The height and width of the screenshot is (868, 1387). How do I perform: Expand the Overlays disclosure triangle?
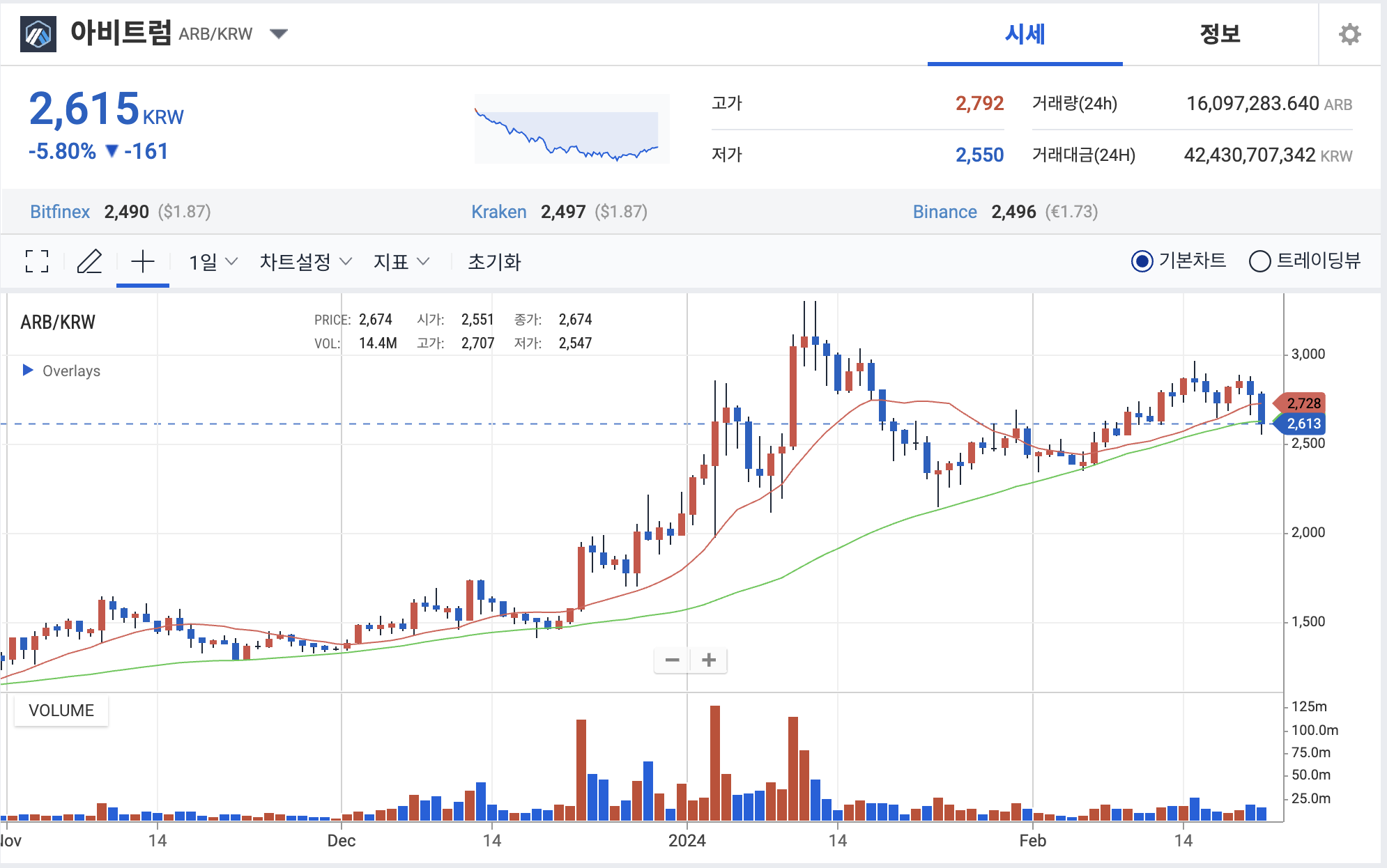coord(28,370)
